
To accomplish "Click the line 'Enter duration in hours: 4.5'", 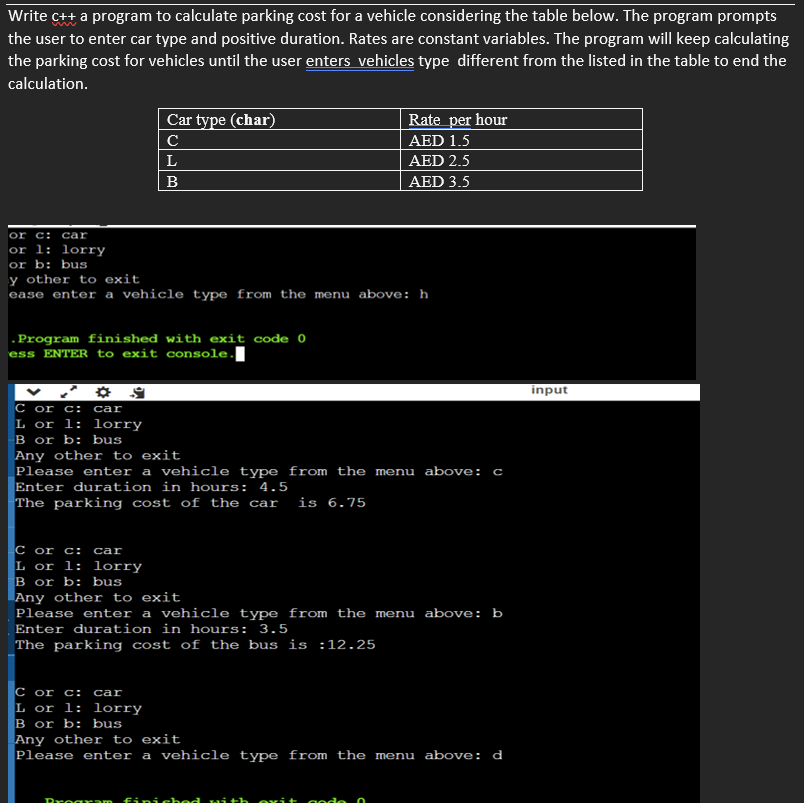I will pyautogui.click(x=151, y=487).
